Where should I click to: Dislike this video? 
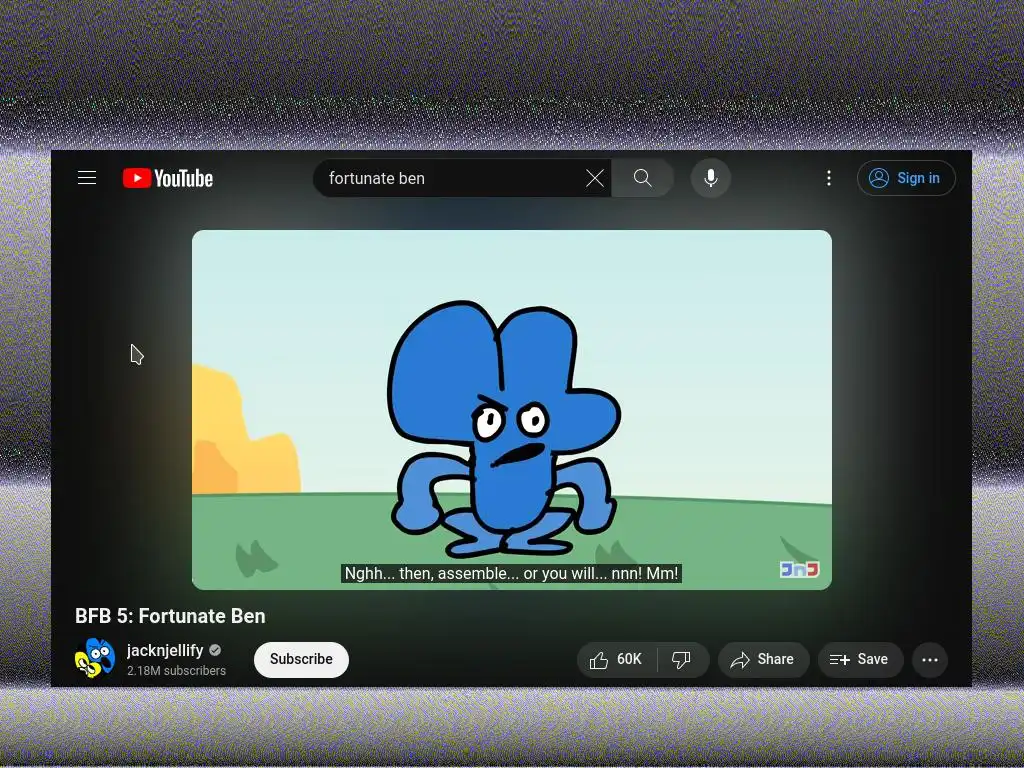682,660
